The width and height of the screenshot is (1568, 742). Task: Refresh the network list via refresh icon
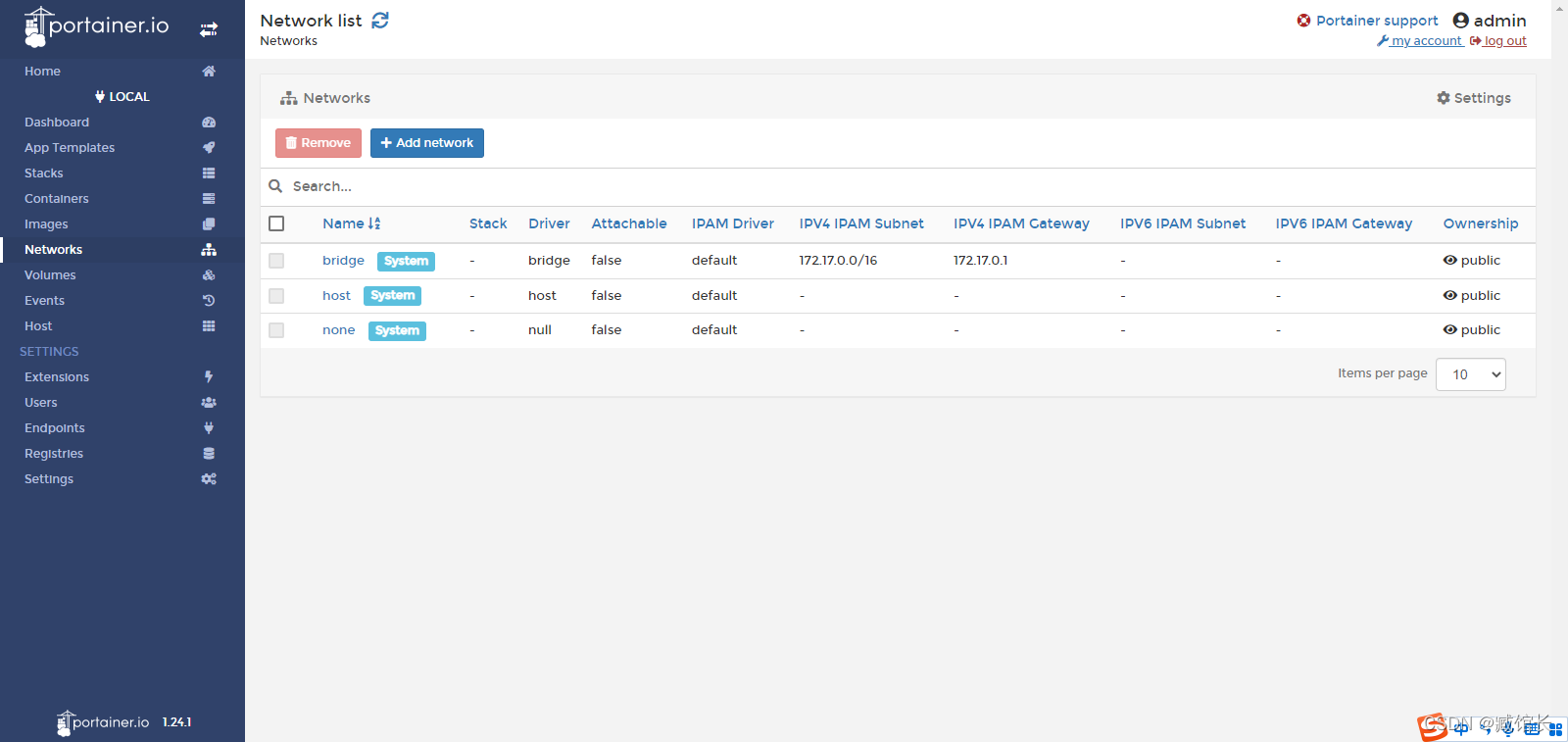(x=380, y=21)
